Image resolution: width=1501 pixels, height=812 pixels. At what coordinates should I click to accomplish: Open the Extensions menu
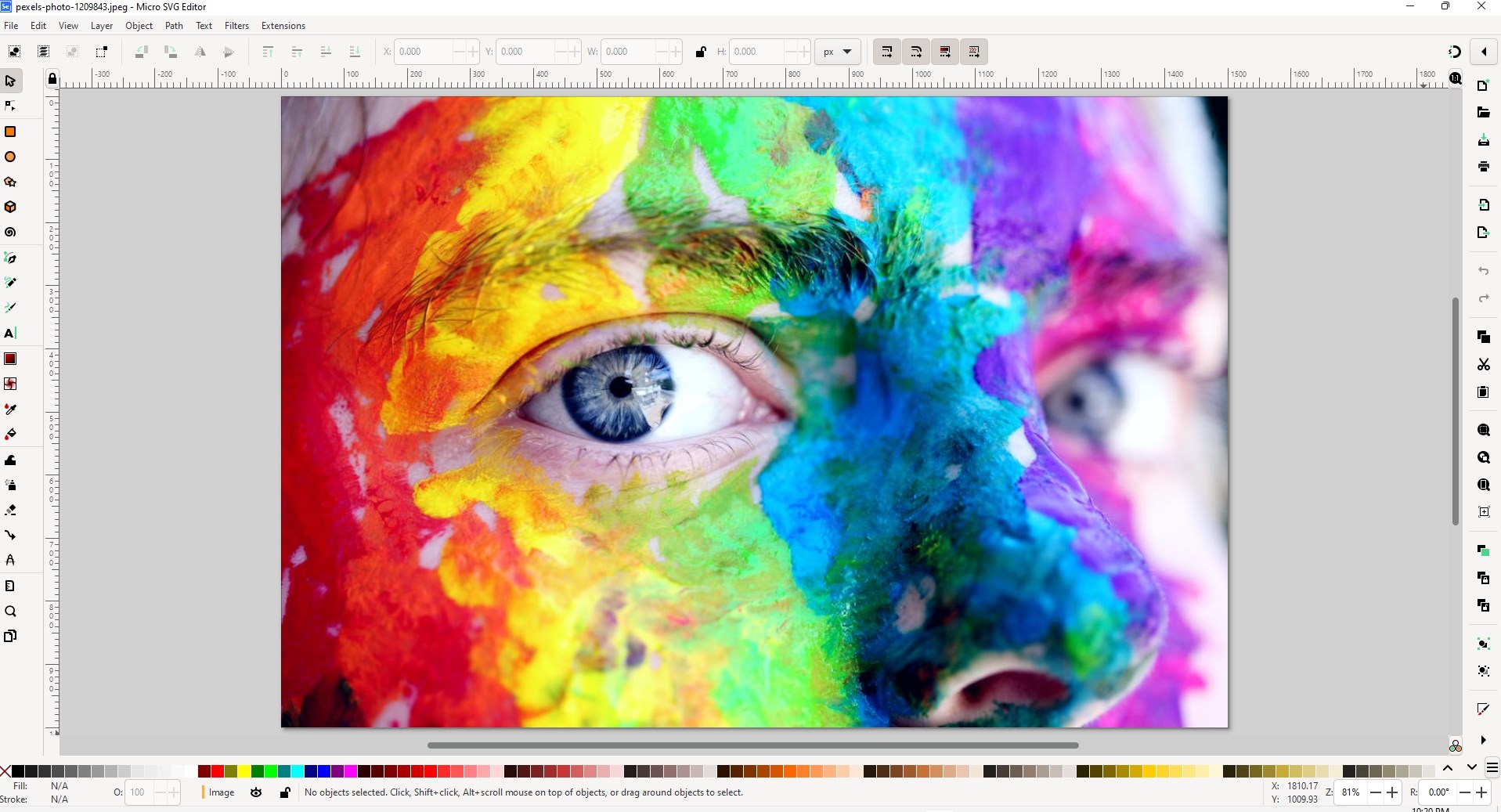click(283, 26)
